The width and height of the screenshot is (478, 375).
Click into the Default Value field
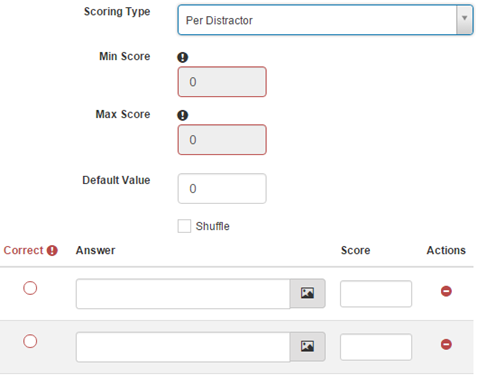click(222, 189)
